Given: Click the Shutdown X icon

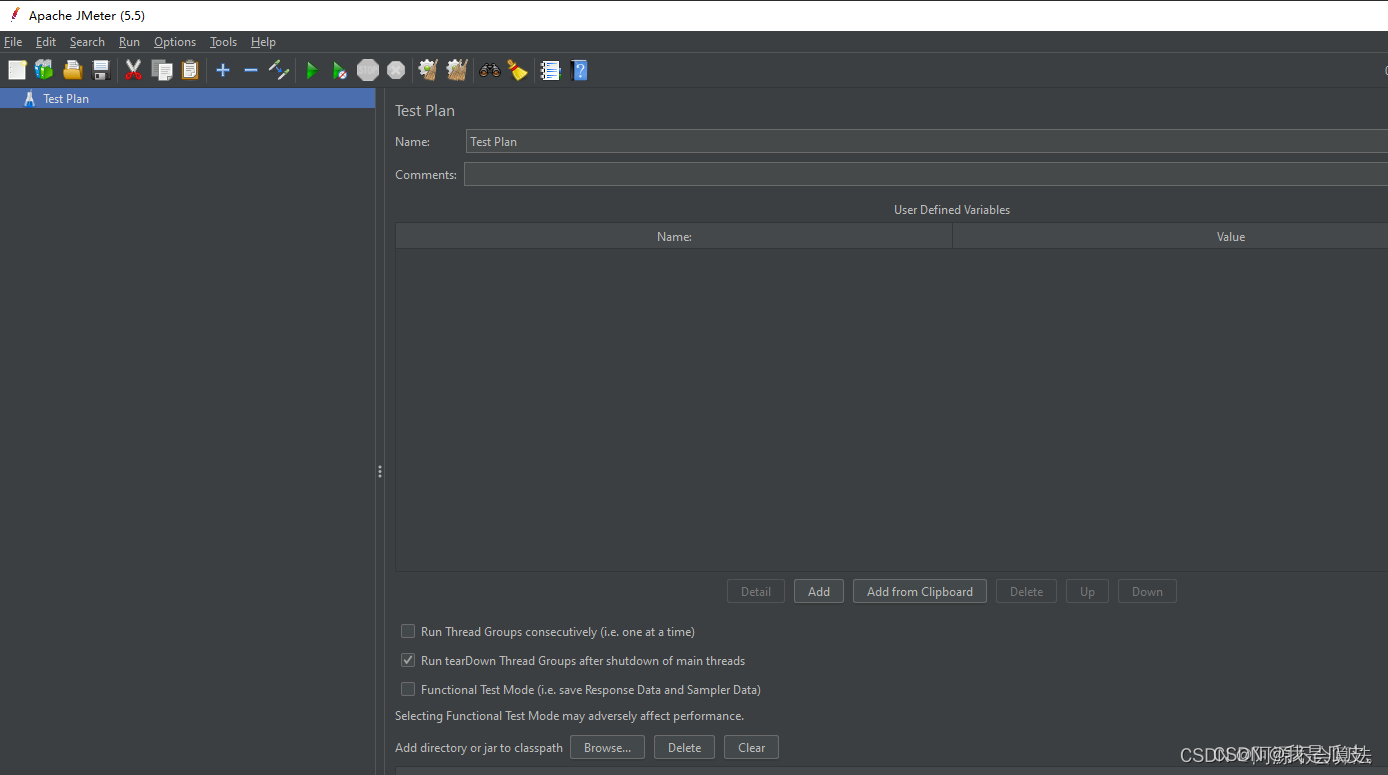Looking at the screenshot, I should coord(396,70).
